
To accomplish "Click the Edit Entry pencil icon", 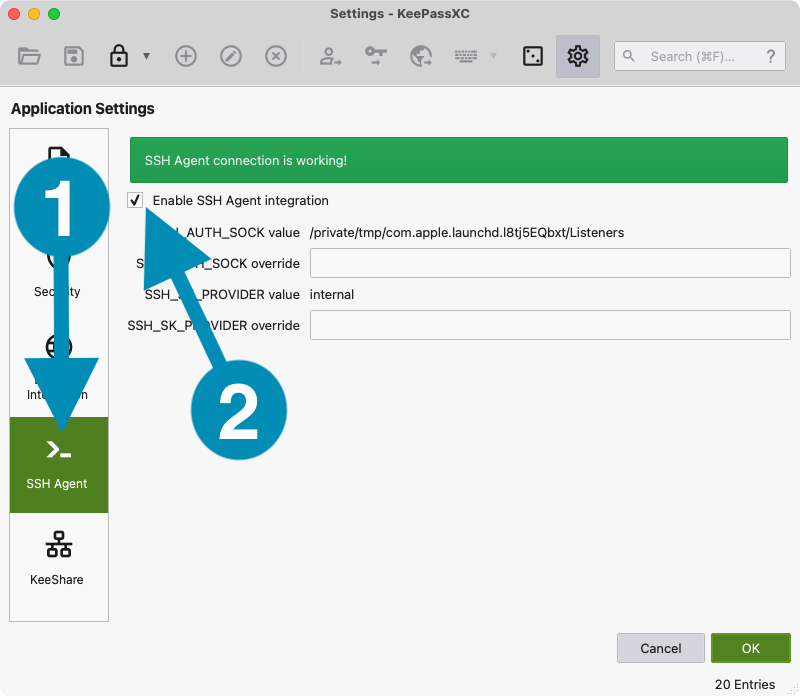I will coord(231,56).
